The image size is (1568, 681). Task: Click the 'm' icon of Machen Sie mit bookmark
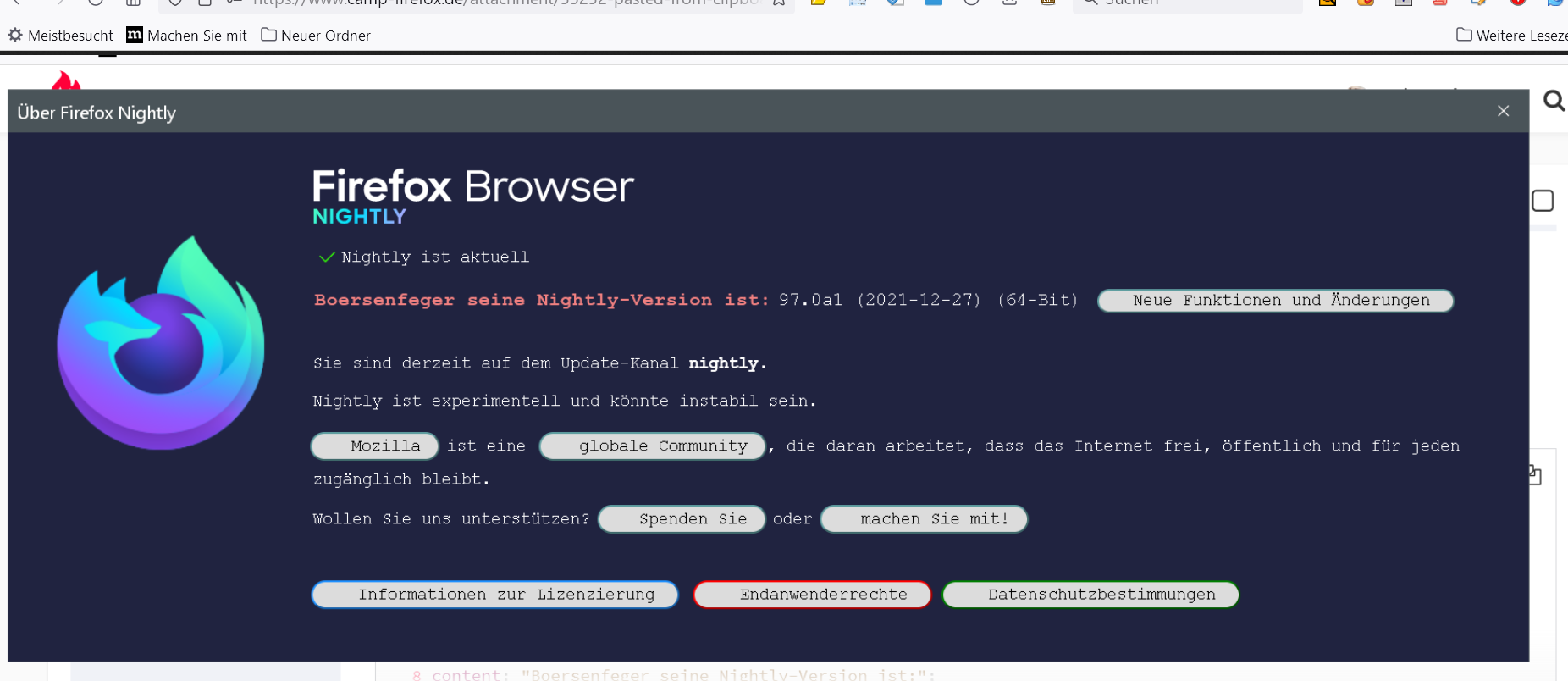(135, 35)
